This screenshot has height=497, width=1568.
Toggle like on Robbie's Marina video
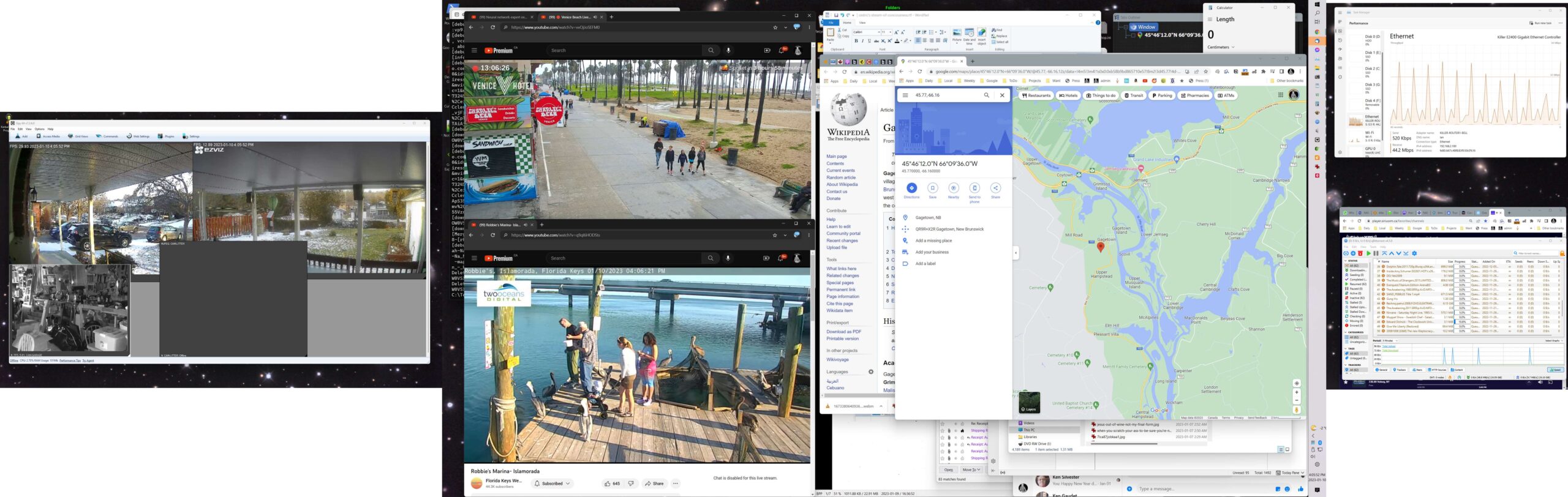pos(608,484)
